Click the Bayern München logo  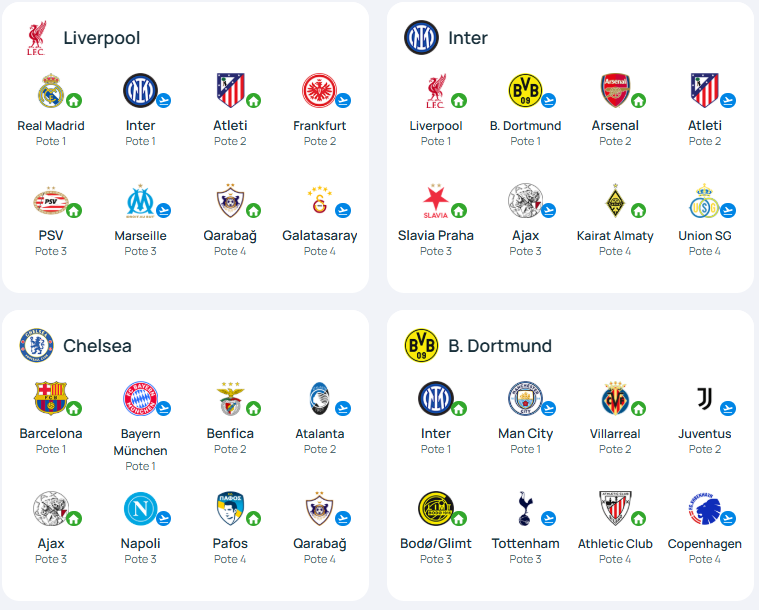140,398
